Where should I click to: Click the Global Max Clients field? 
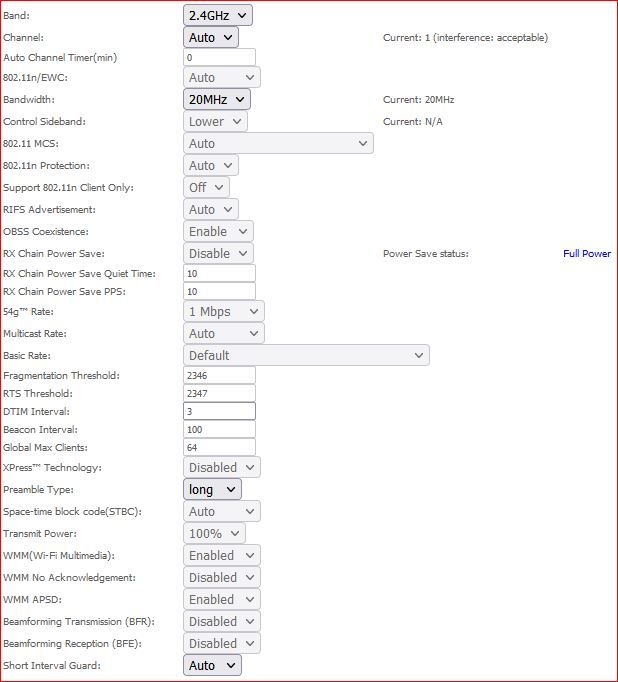pos(219,447)
